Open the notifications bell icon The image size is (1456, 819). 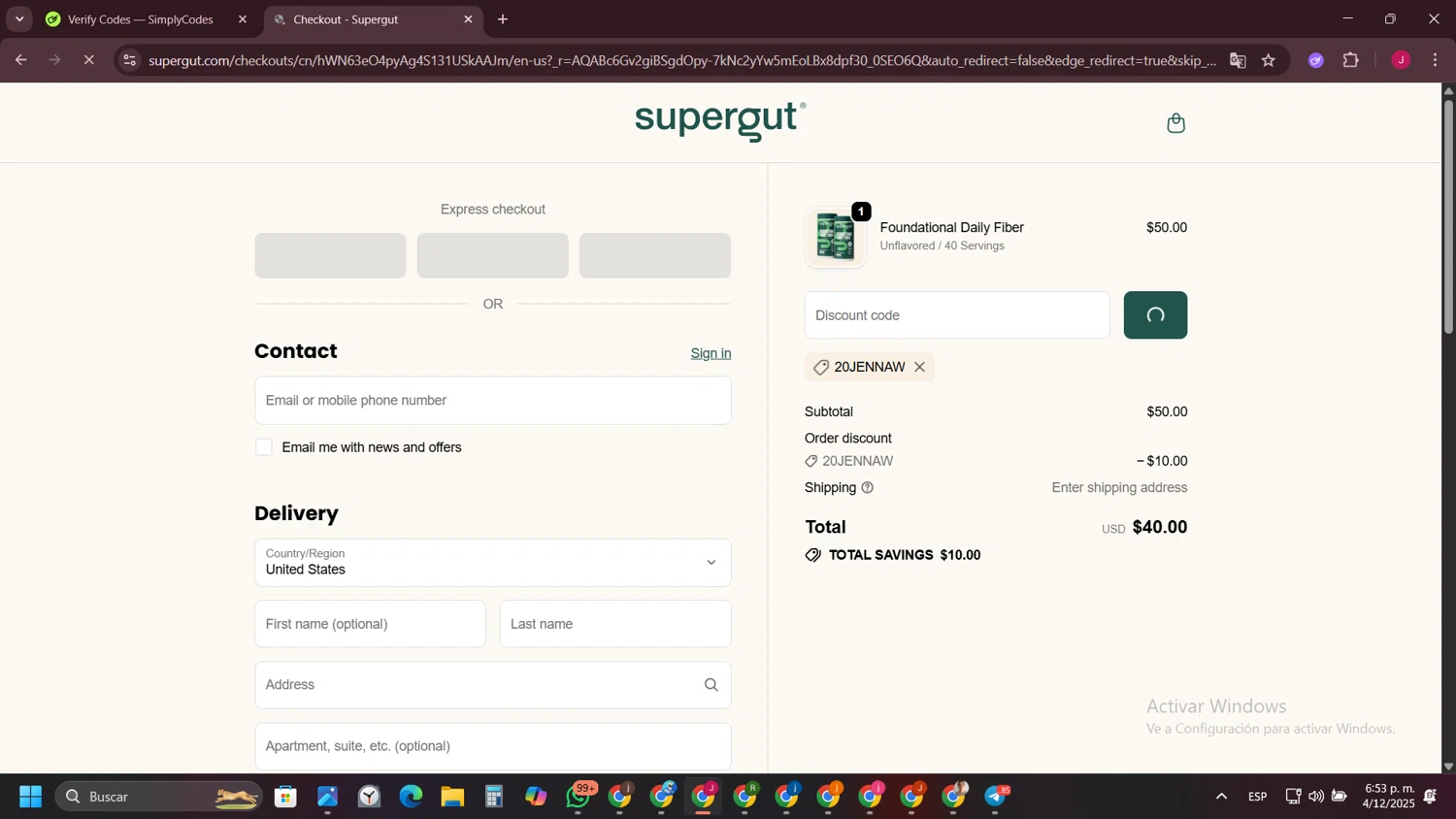coord(1430,797)
